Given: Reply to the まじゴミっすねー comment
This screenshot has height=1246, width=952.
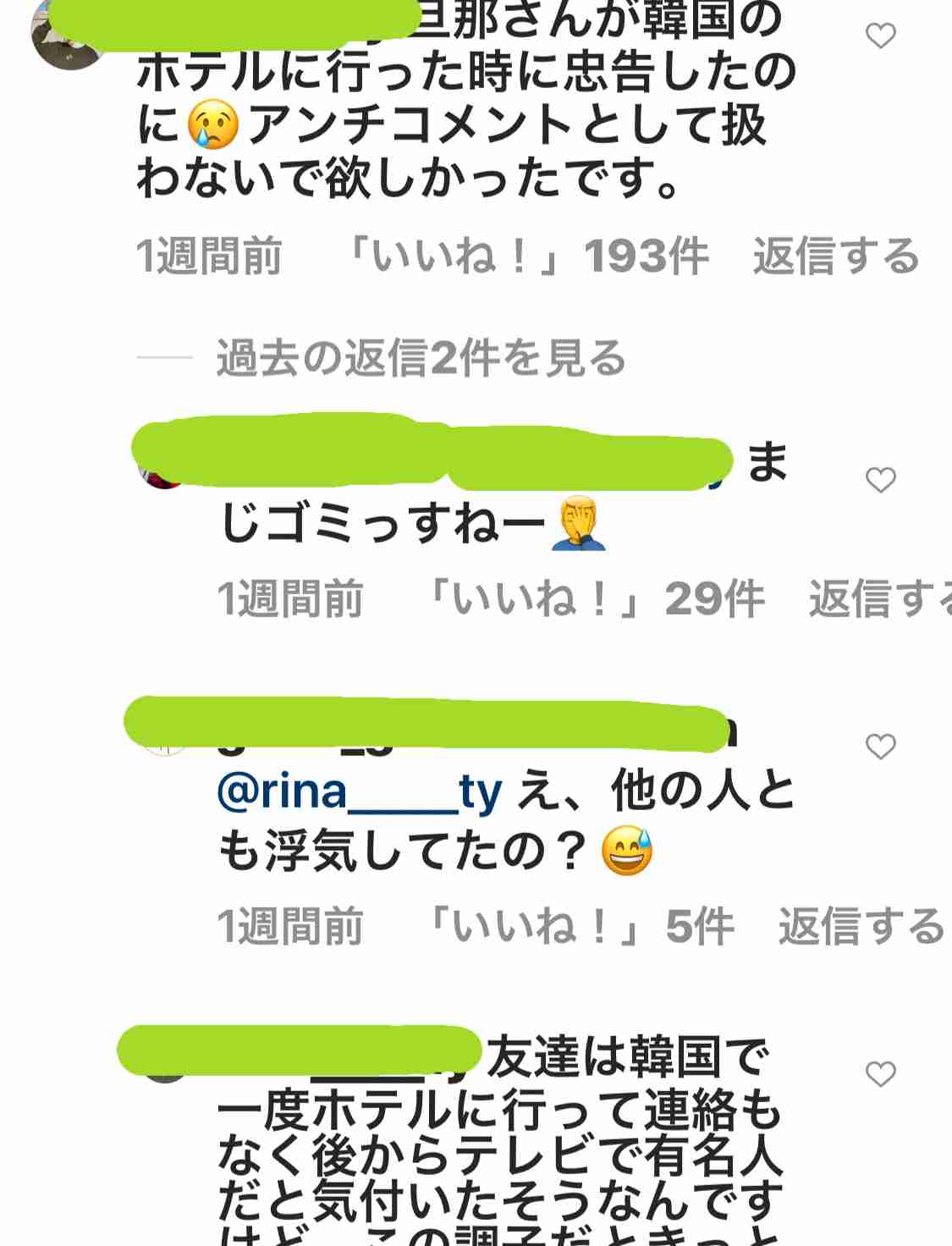Looking at the screenshot, I should coord(880,598).
